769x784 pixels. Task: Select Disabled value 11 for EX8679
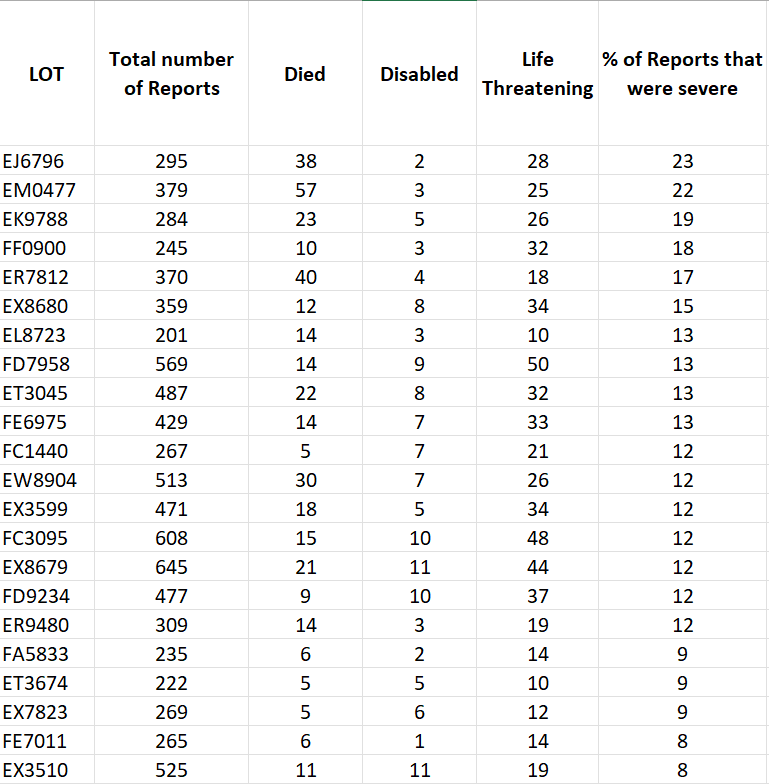click(419, 567)
